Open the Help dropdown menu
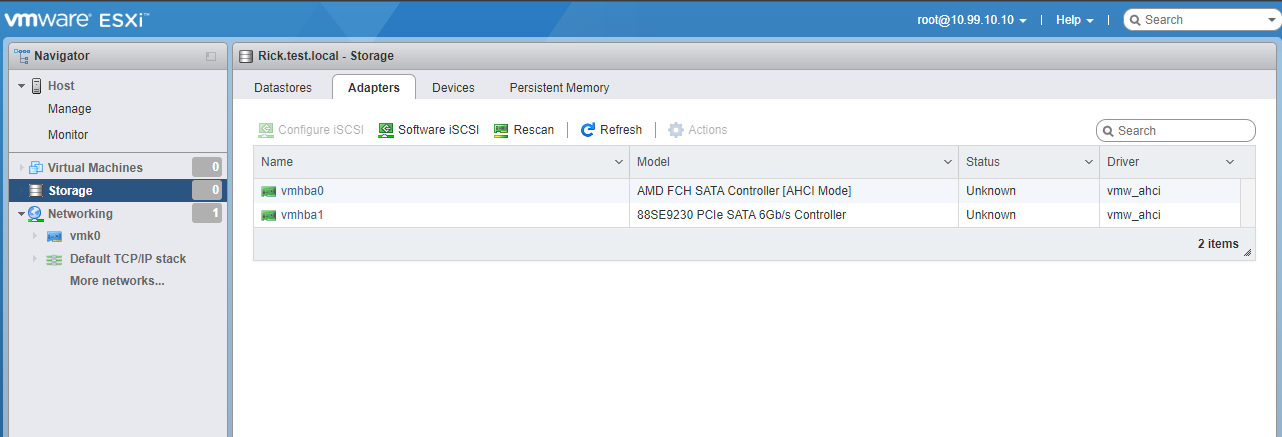This screenshot has height=437, width=1282. [1074, 20]
